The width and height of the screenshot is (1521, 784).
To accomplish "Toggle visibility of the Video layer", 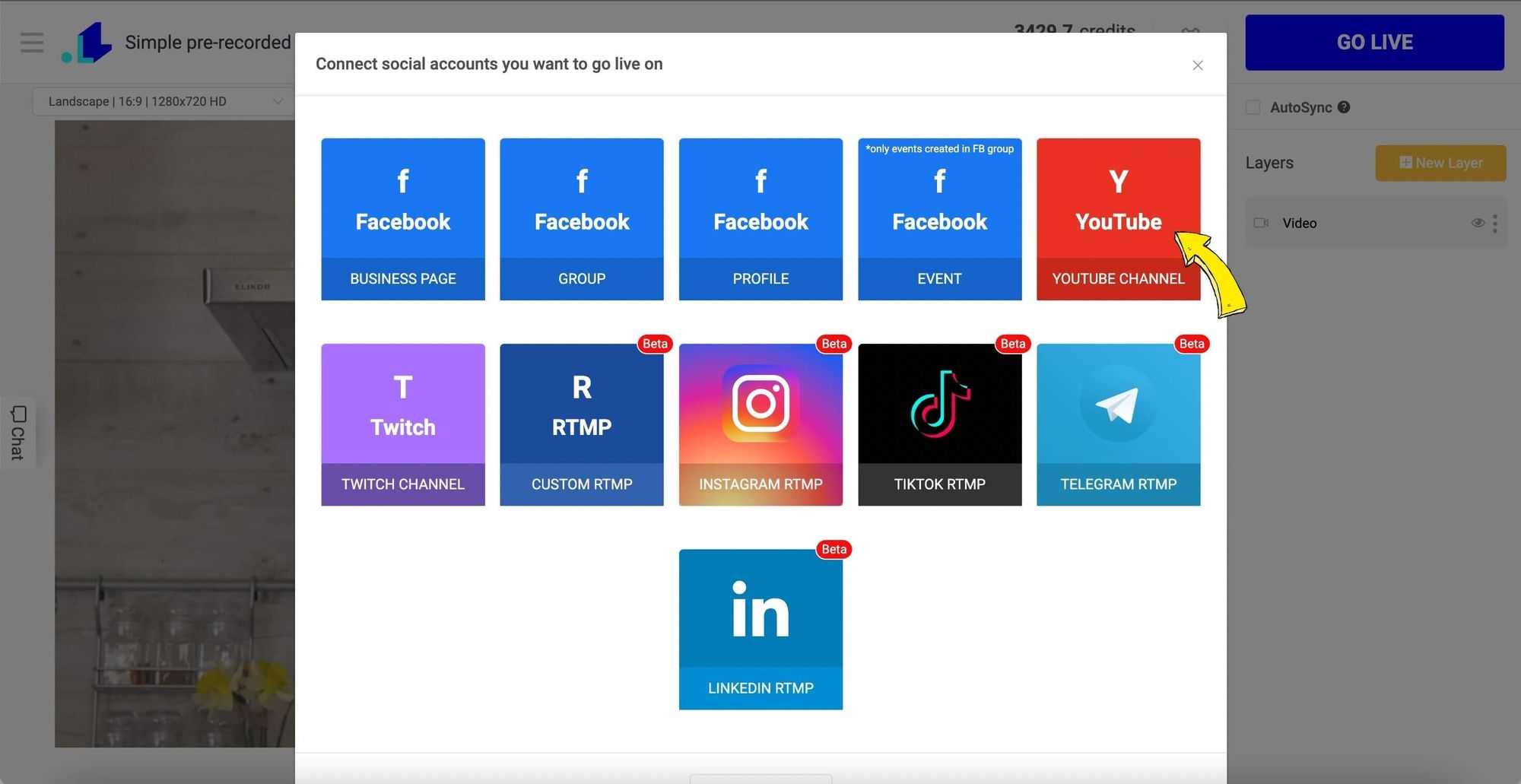I will point(1478,223).
